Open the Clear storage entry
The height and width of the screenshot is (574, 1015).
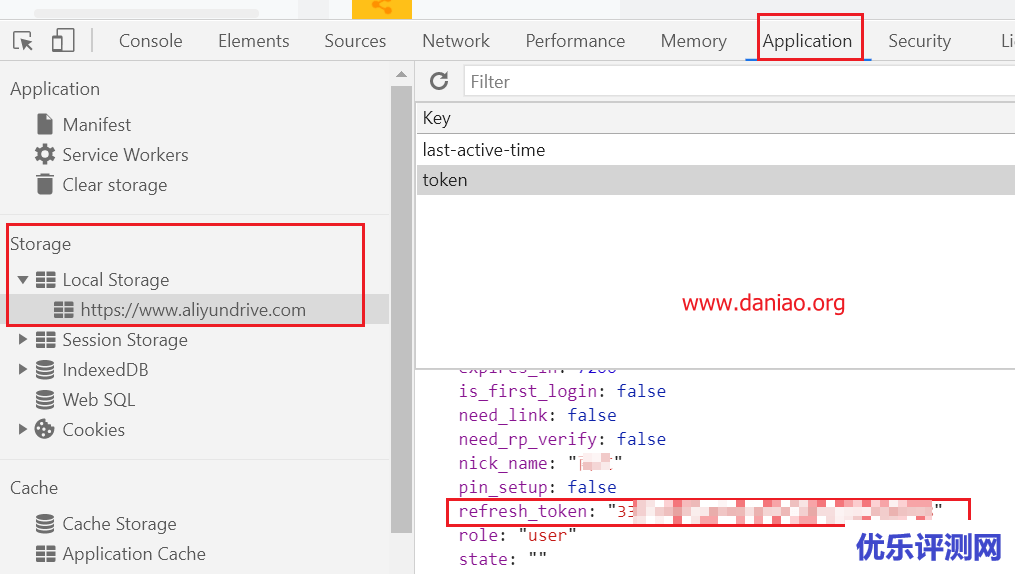115,185
